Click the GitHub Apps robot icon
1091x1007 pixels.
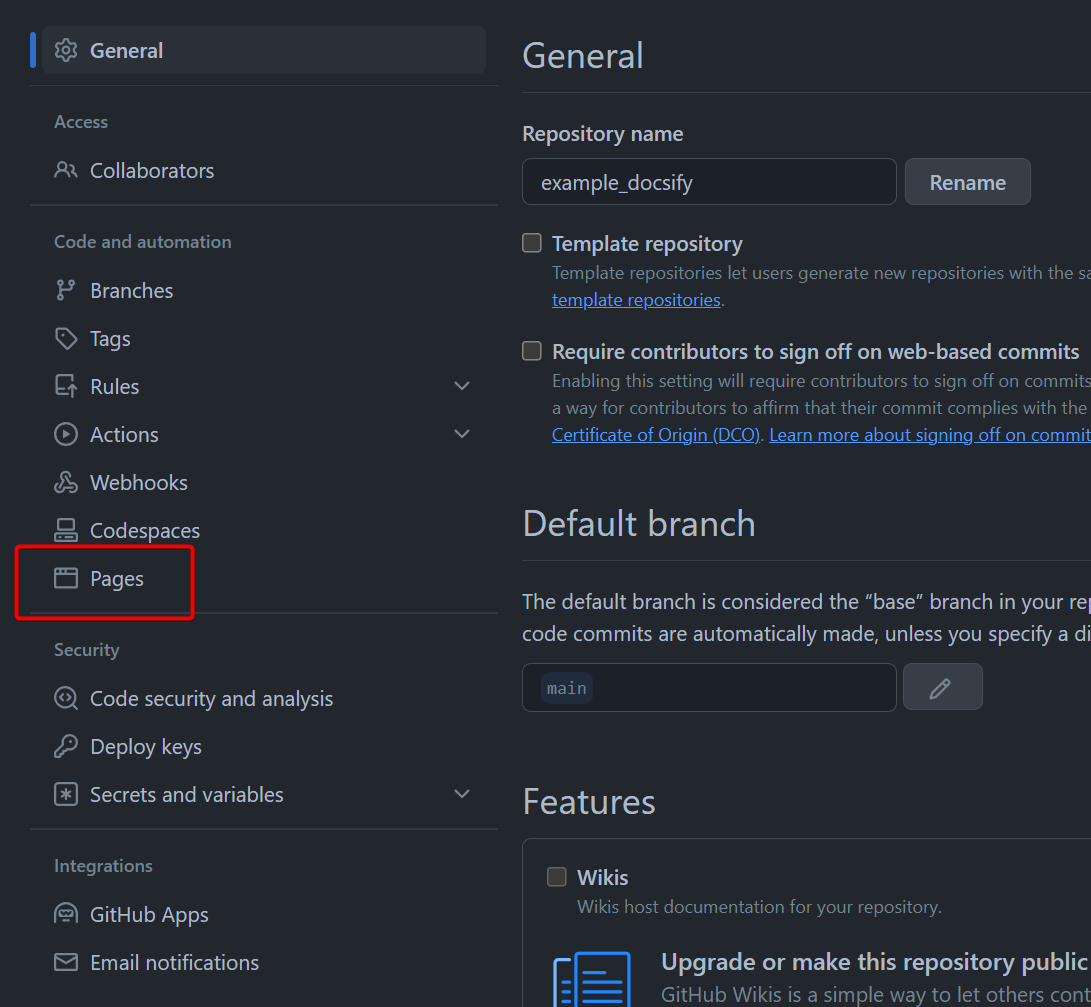click(x=66, y=914)
